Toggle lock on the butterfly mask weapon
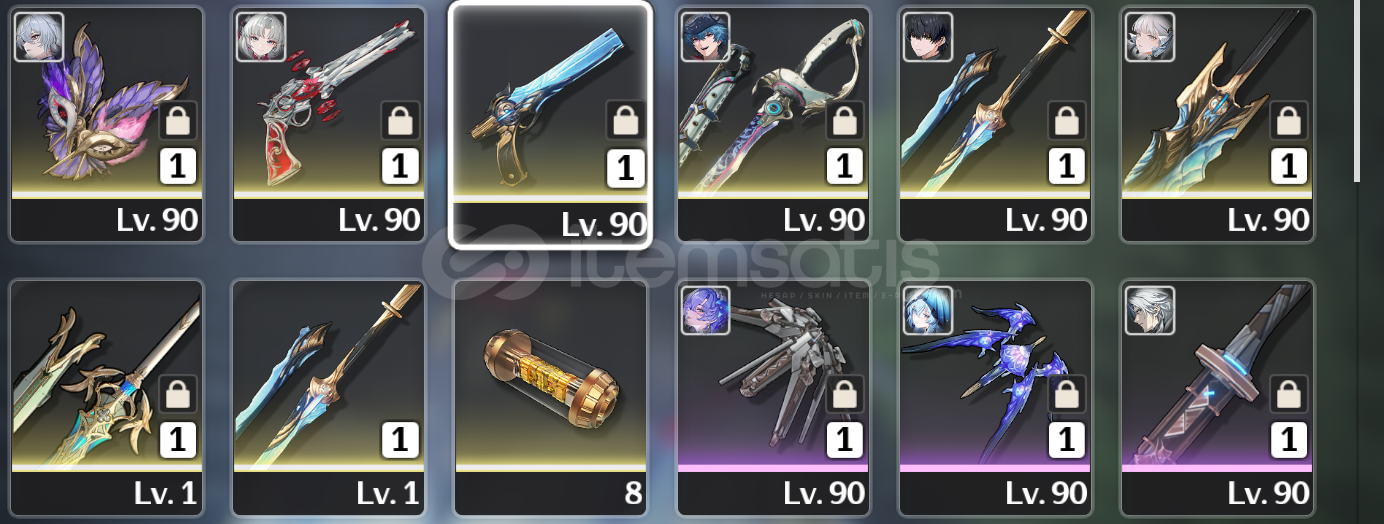 [x=178, y=121]
